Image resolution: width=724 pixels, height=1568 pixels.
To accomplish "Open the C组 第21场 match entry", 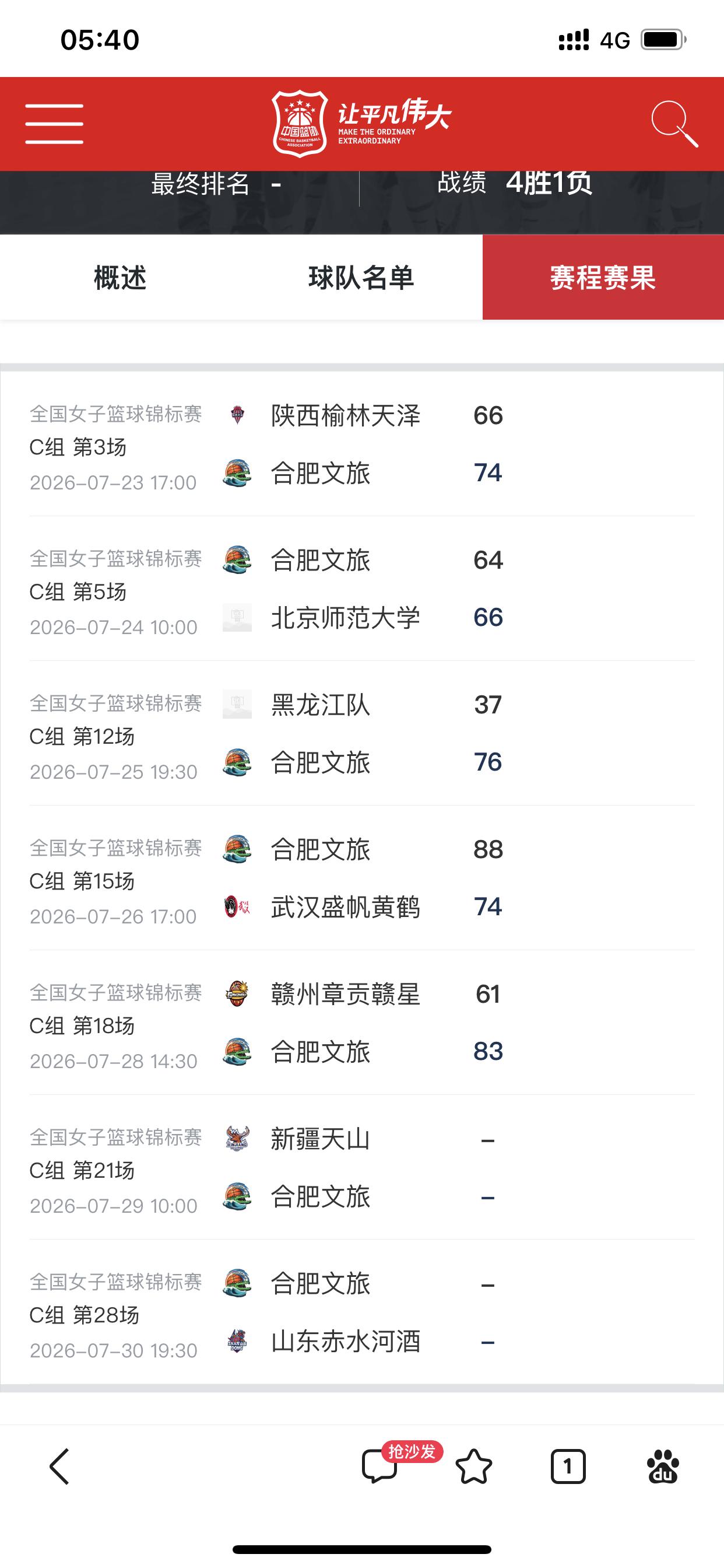I will (362, 1167).
